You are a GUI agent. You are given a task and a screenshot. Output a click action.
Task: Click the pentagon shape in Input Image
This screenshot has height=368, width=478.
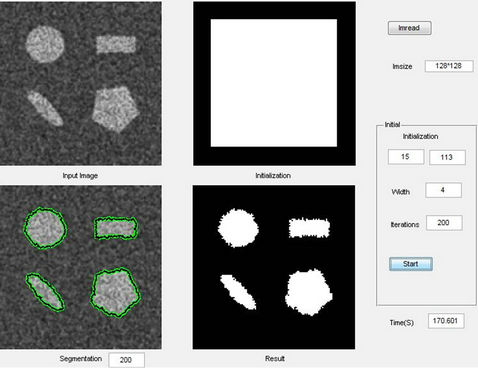[x=115, y=109]
